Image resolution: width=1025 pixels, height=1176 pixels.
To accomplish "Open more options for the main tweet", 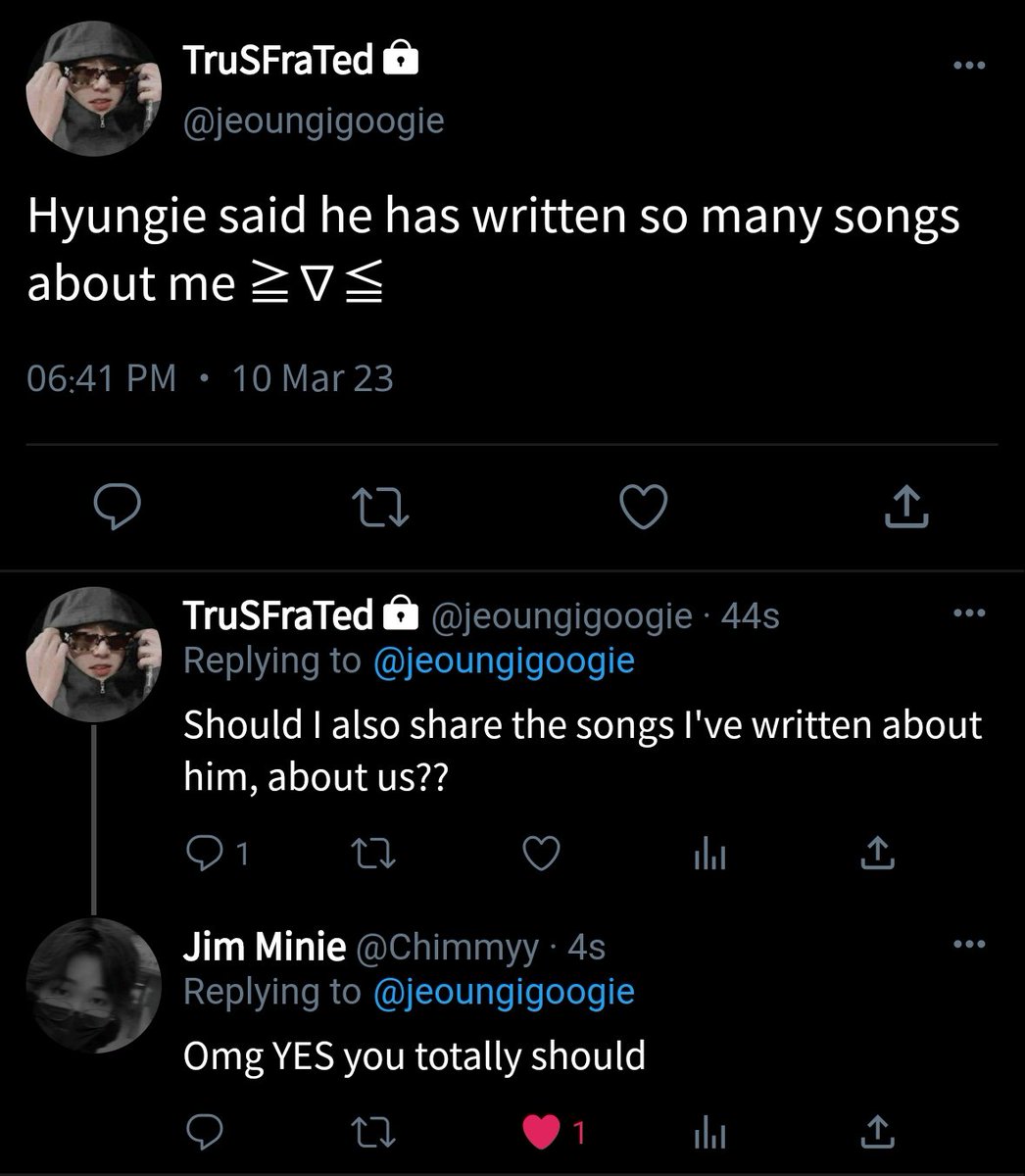I will pos(968,65).
